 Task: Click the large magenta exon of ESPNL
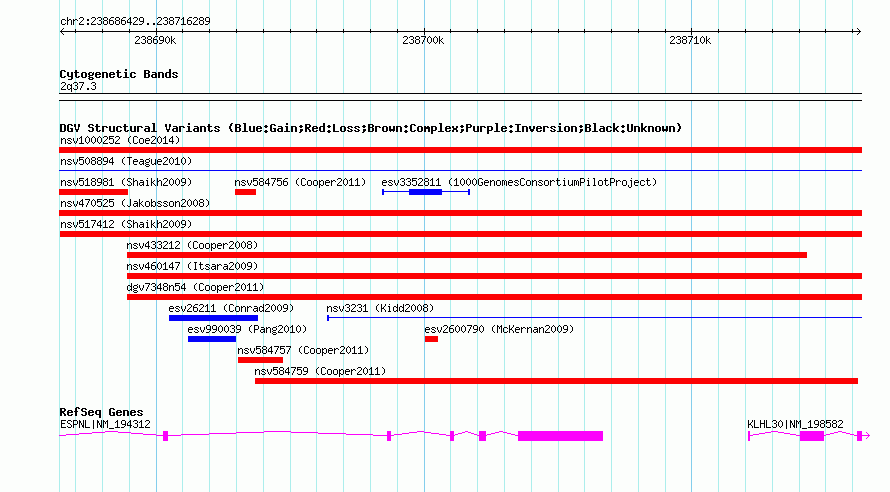pos(560,436)
